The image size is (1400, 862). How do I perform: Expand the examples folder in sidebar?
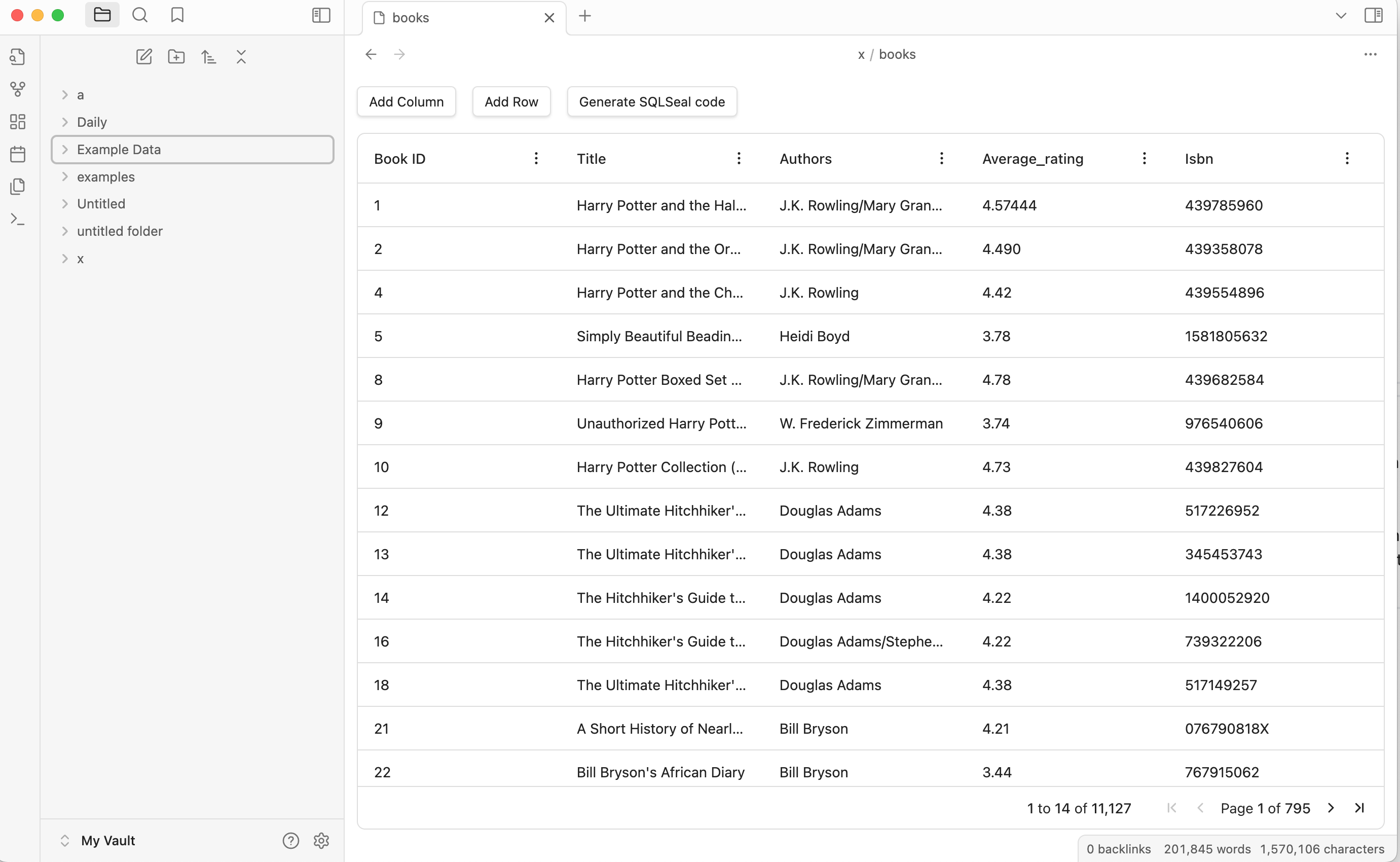[x=64, y=177]
